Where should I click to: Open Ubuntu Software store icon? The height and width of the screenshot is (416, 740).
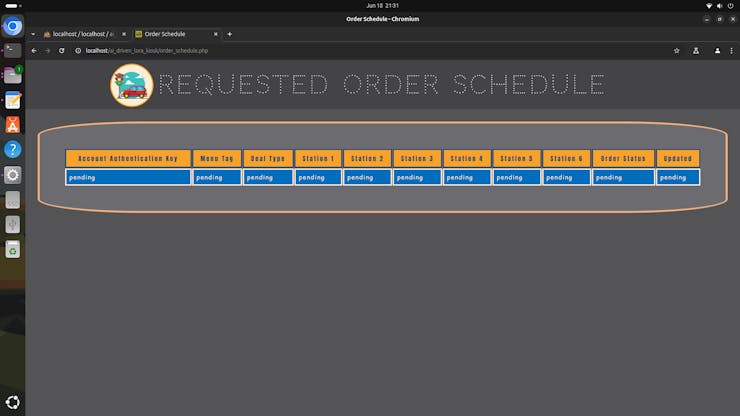pos(13,125)
